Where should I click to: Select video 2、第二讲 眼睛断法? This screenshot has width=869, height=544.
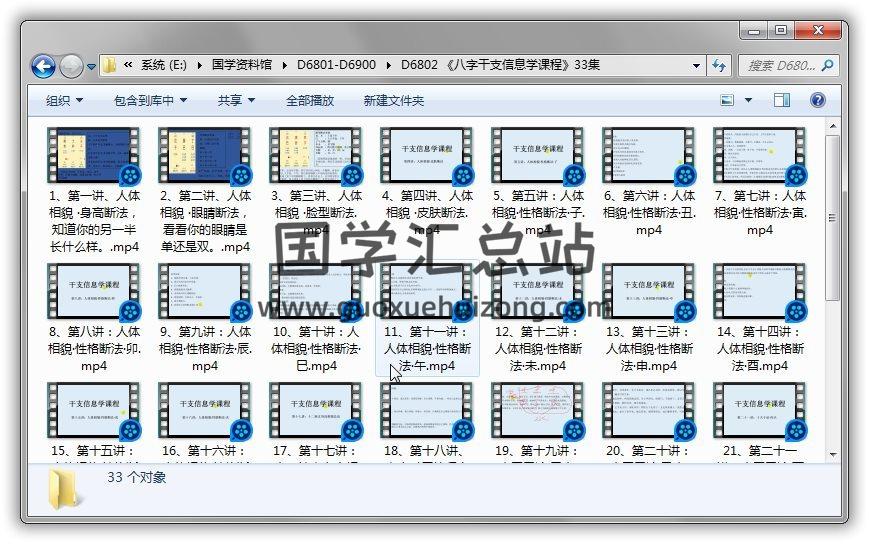[x=205, y=191]
